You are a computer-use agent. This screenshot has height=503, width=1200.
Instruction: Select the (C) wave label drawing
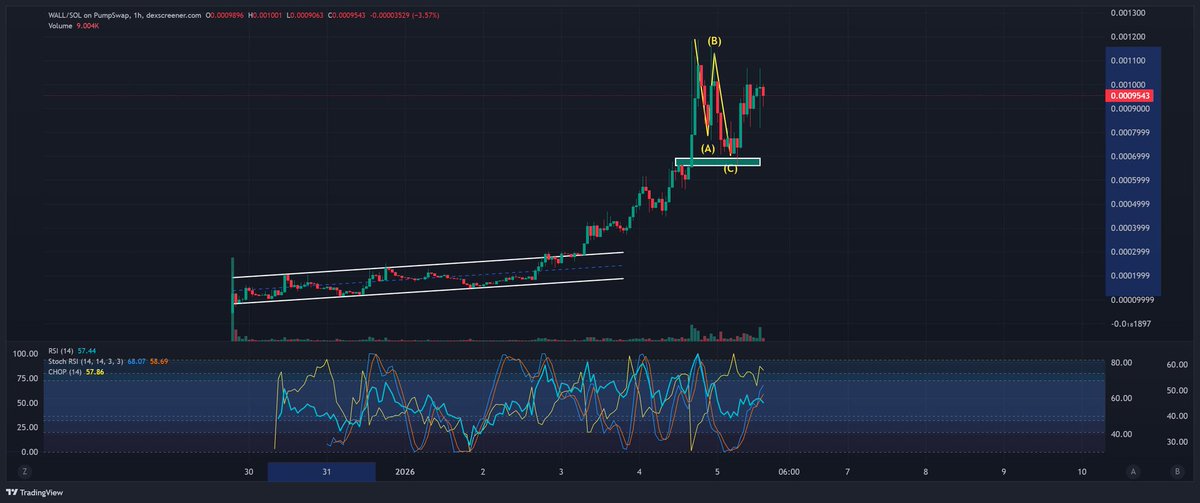click(x=731, y=168)
